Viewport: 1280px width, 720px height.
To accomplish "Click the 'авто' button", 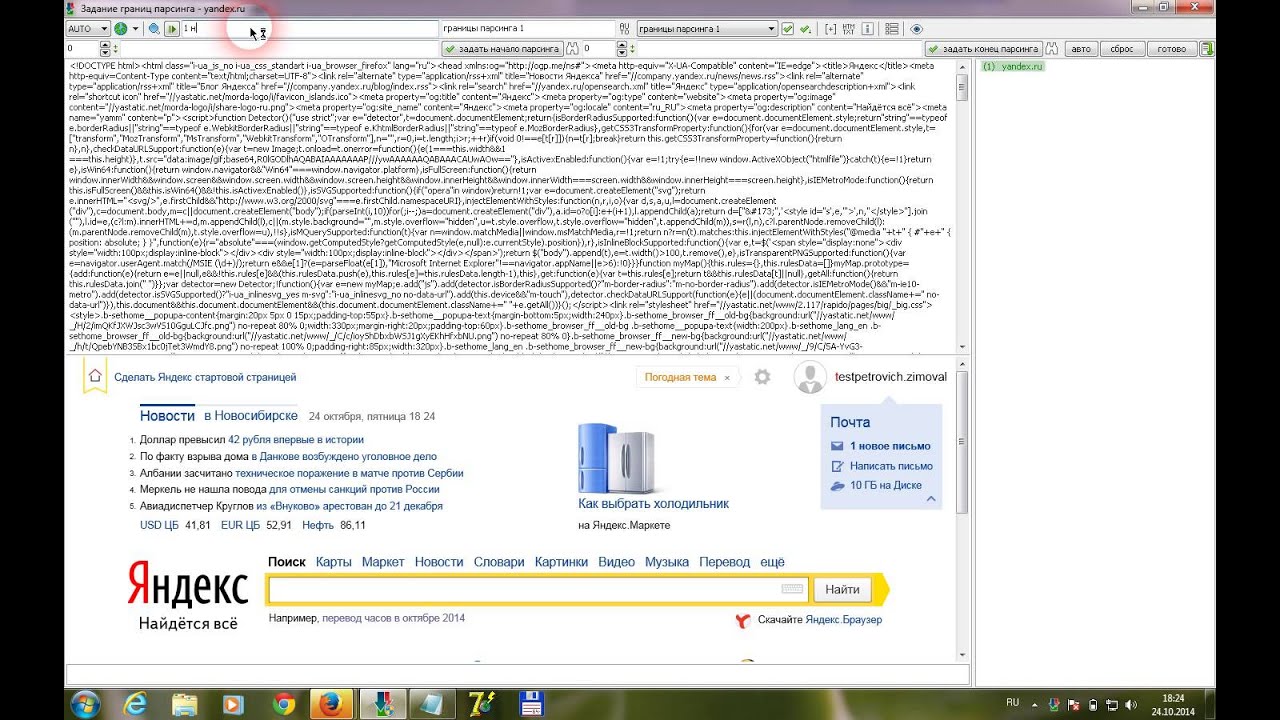I will coord(1081,48).
